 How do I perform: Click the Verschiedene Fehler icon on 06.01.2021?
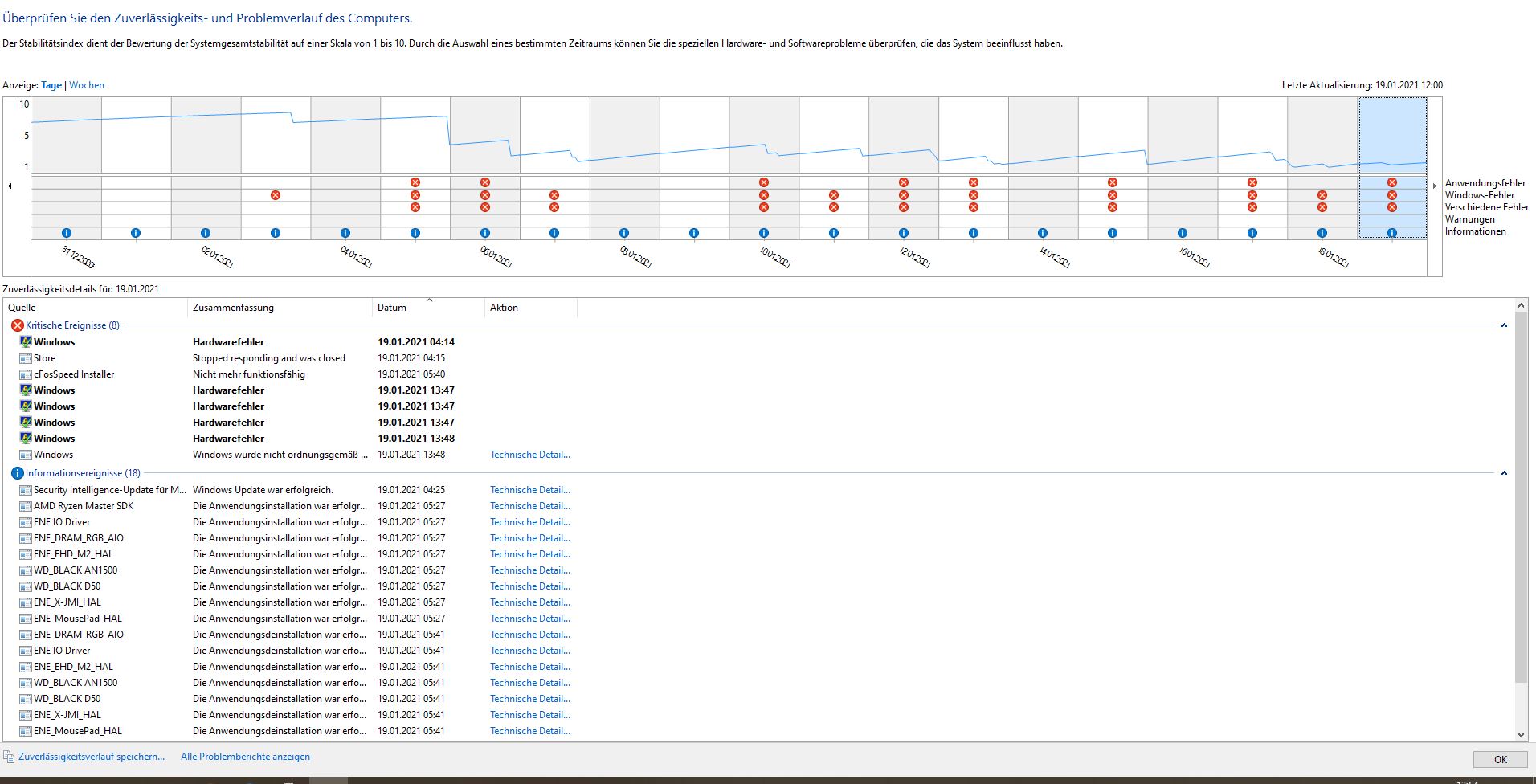tap(485, 207)
